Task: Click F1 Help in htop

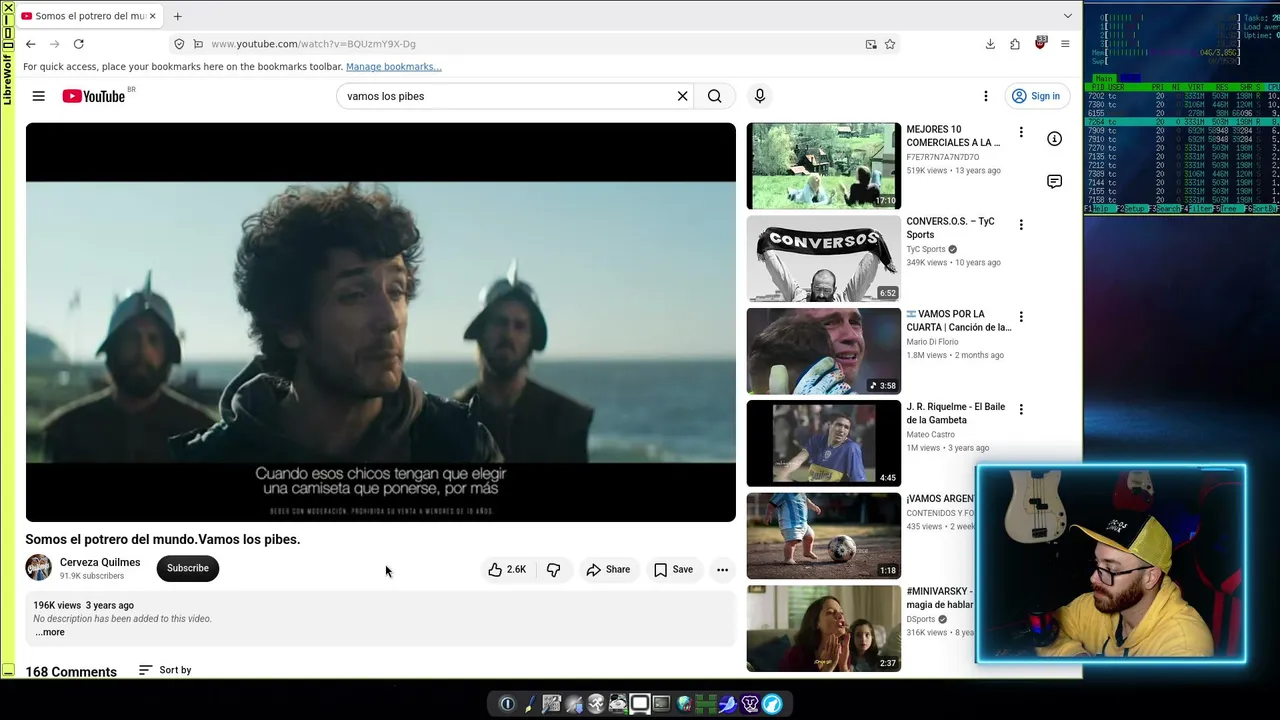Action: click(x=1100, y=209)
